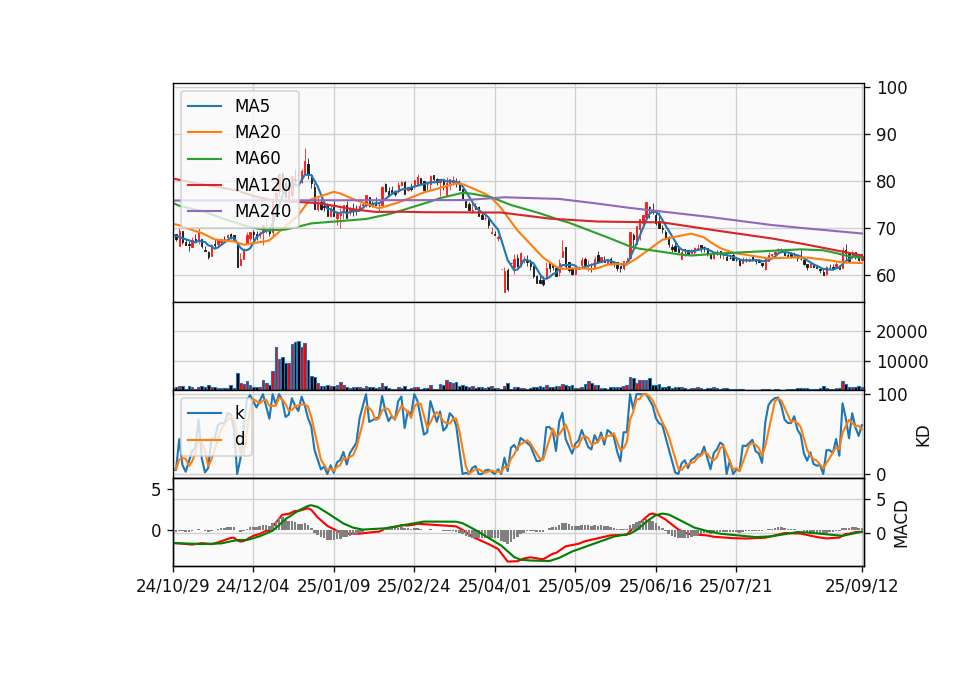Click the left-side MACD axis value 0

tap(156, 531)
